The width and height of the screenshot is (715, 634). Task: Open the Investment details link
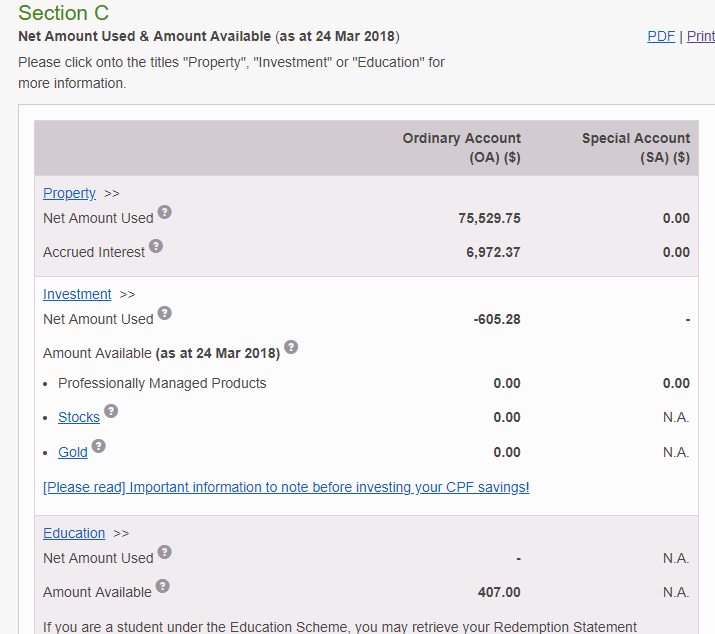[x=77, y=294]
